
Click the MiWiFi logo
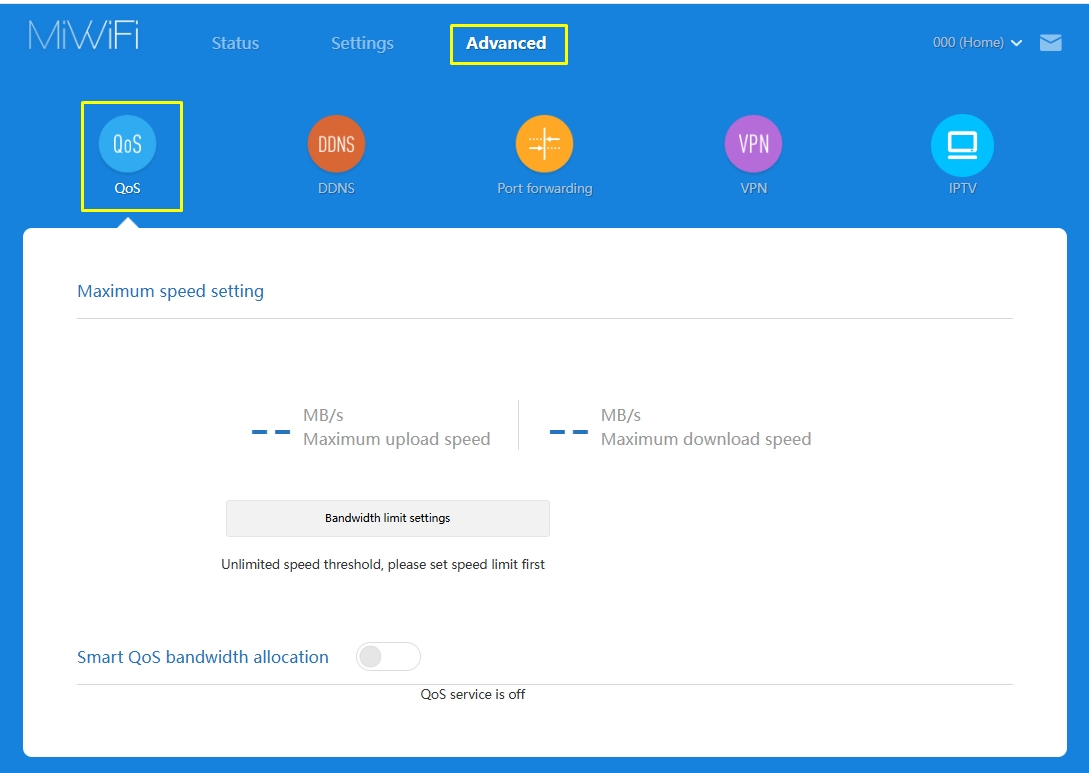pos(83,35)
